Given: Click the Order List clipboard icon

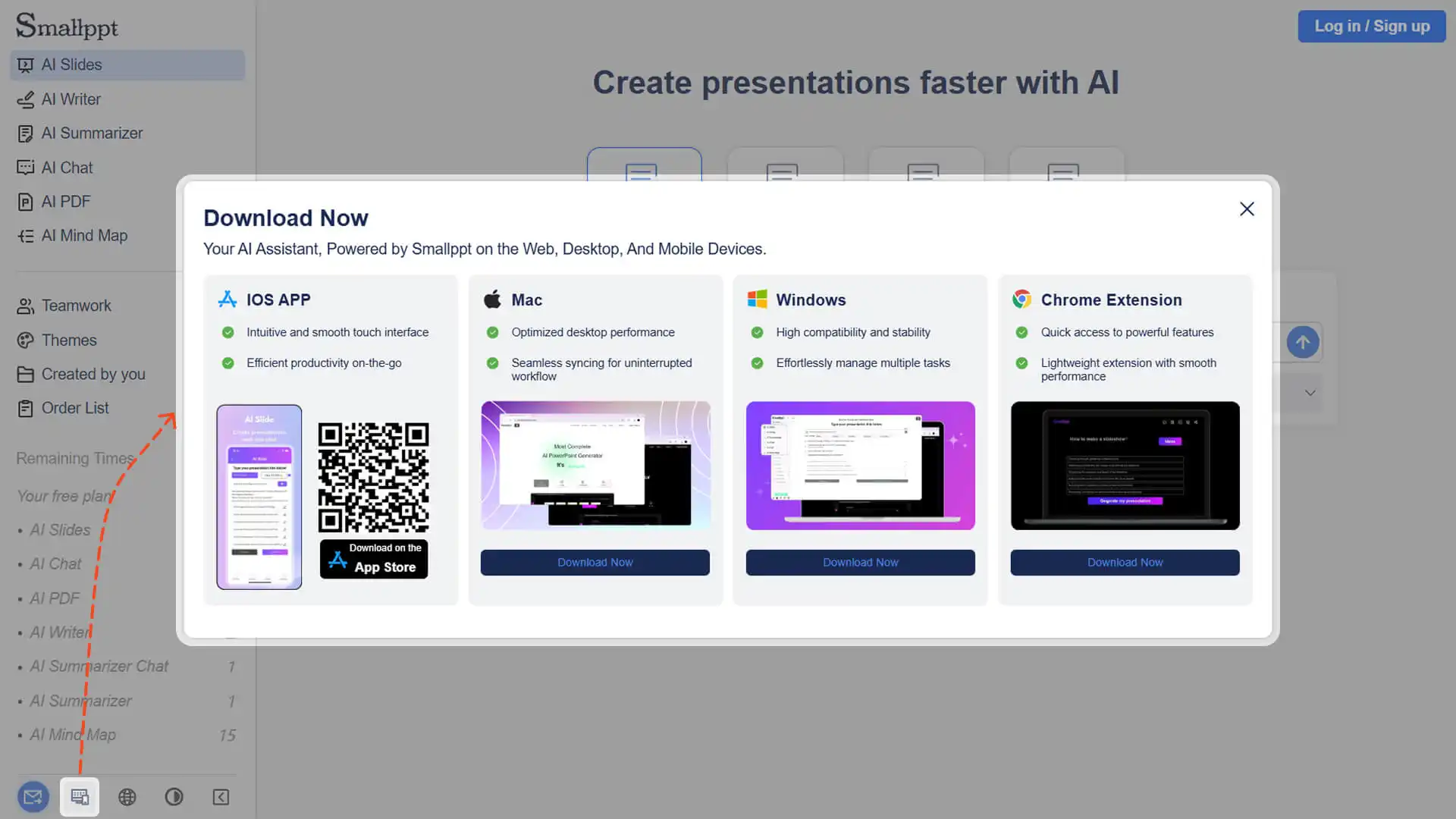Looking at the screenshot, I should (25, 408).
